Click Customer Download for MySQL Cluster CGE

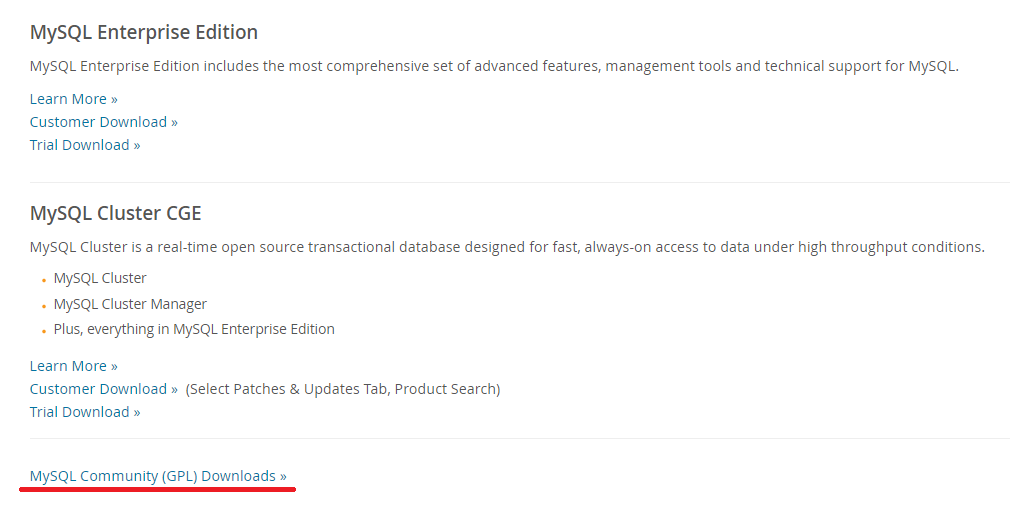point(103,389)
